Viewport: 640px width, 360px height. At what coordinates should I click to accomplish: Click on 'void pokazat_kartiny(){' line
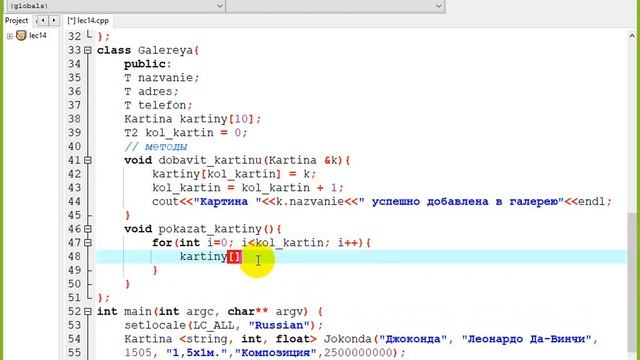click(203, 229)
